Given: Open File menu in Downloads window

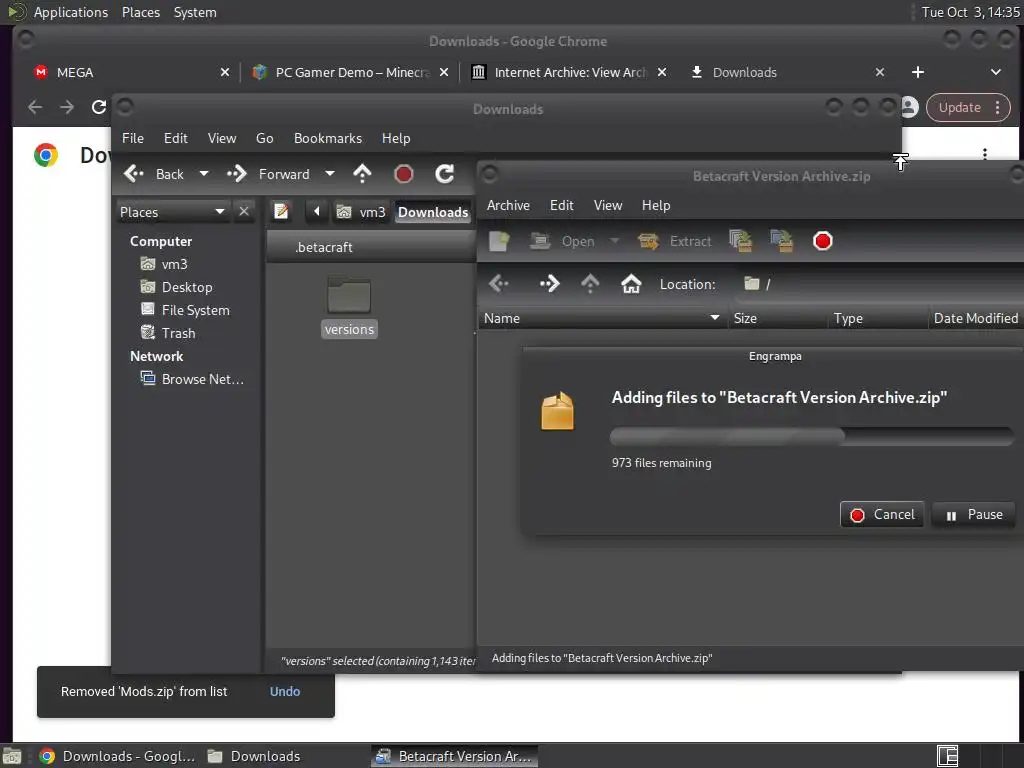Looking at the screenshot, I should point(133,138).
